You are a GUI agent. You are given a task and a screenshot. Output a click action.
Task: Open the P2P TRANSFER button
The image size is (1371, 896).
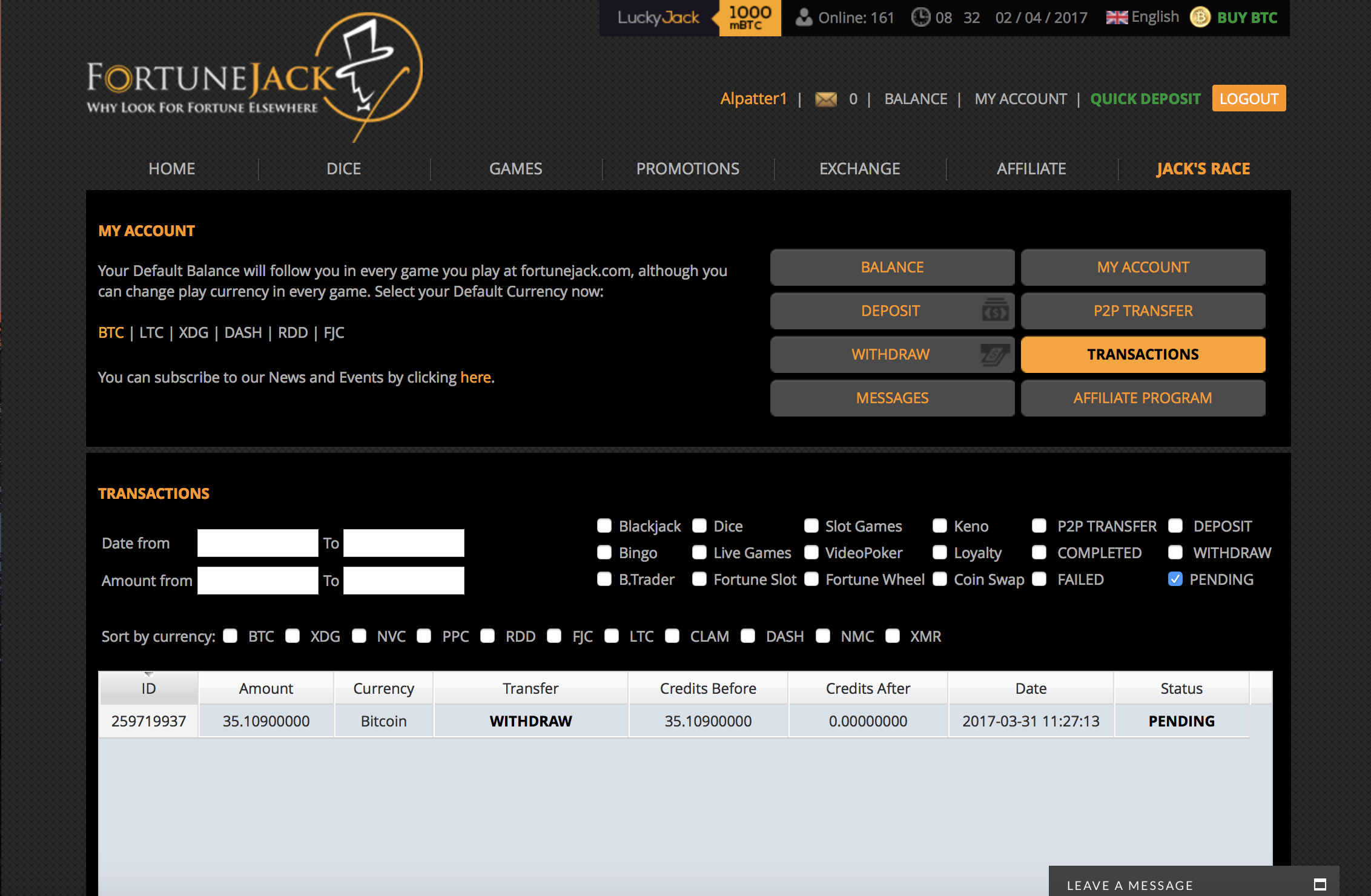pyautogui.click(x=1143, y=311)
